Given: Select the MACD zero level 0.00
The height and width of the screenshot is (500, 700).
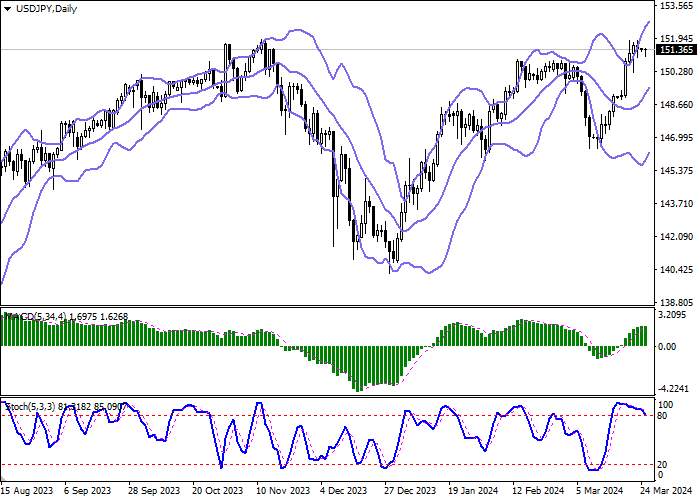Looking at the screenshot, I should click(668, 347).
